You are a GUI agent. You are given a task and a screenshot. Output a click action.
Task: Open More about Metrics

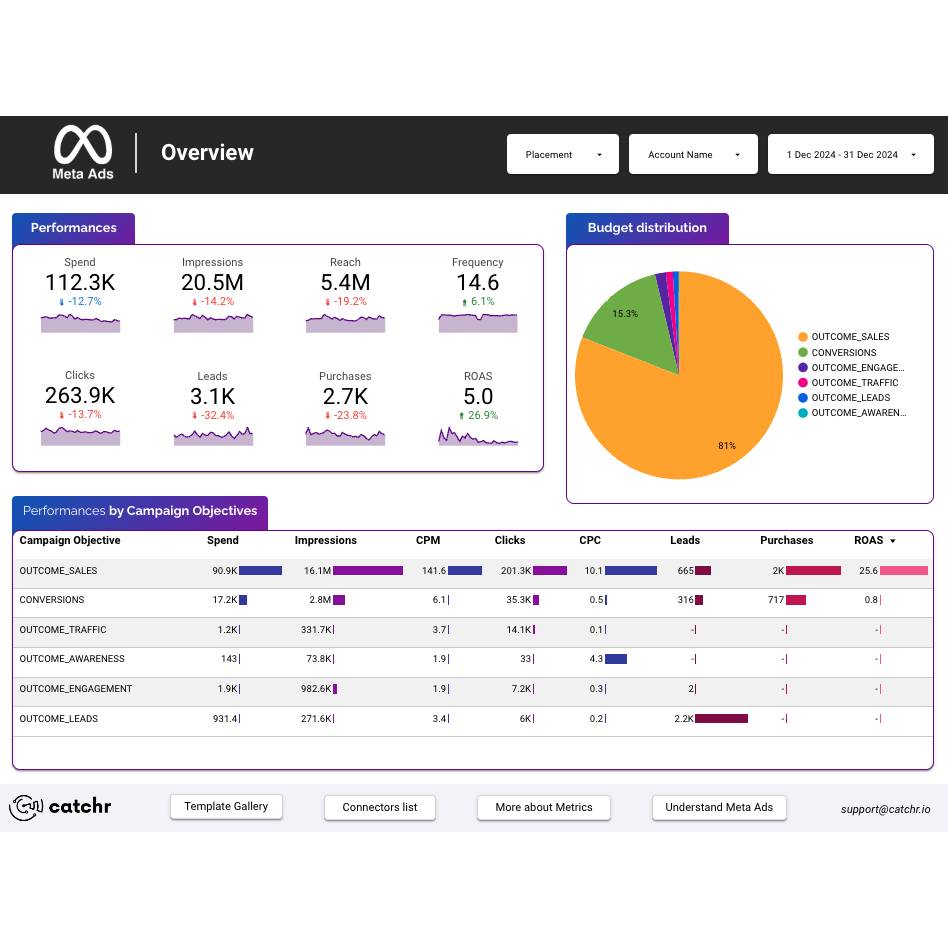(x=544, y=807)
